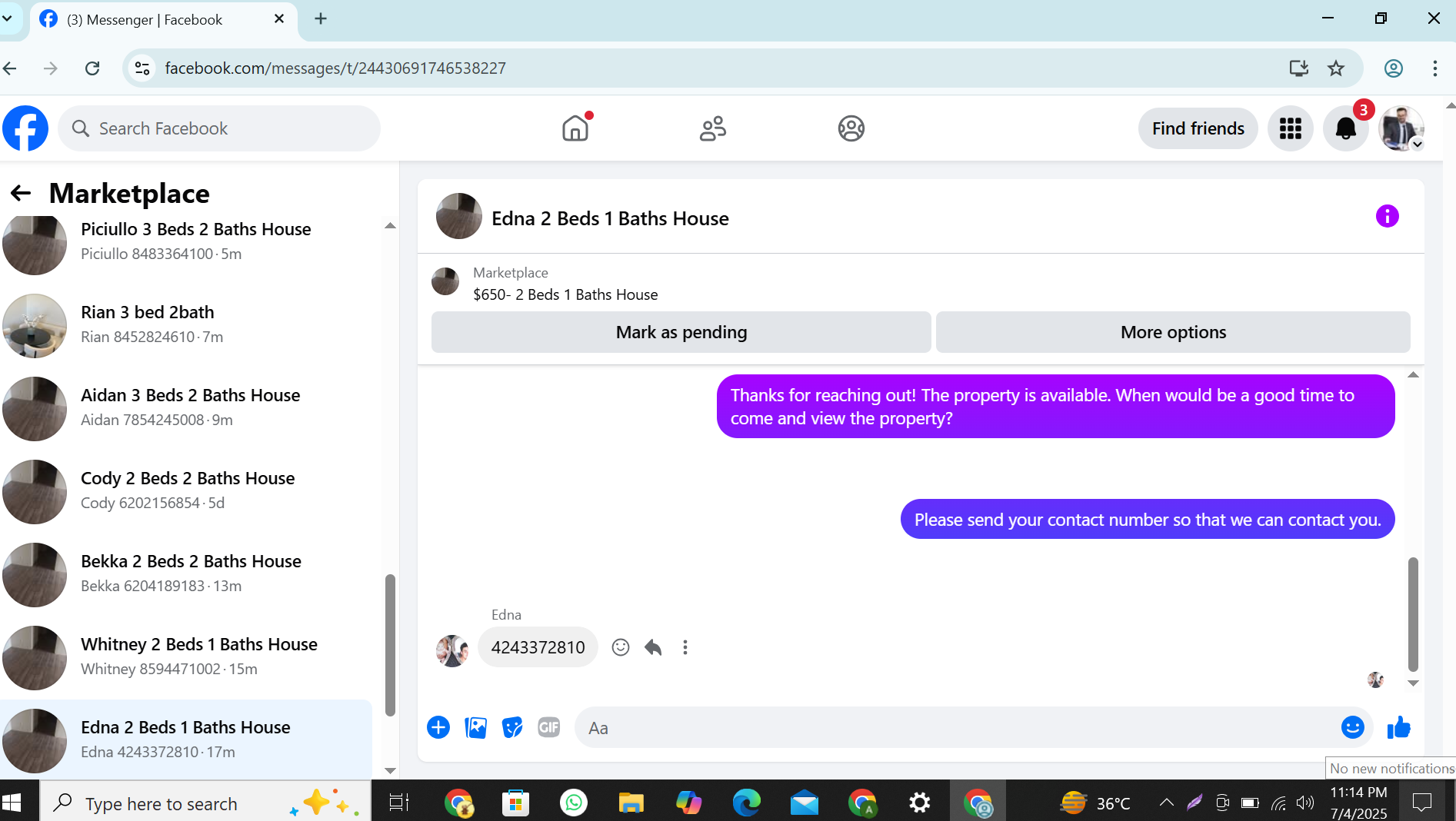Bookmark this page with the star icon
Screen dimensions: 1456x821
1336,68
